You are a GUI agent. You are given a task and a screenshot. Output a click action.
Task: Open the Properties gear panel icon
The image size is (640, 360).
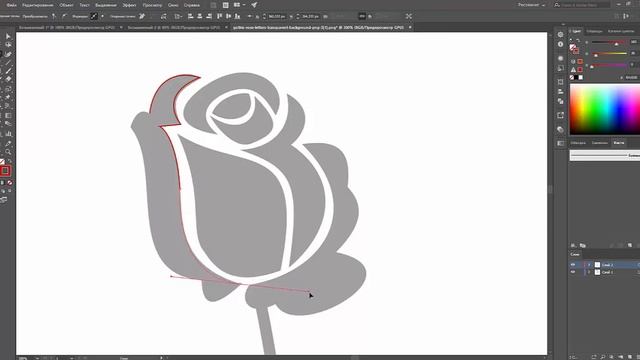(560, 35)
